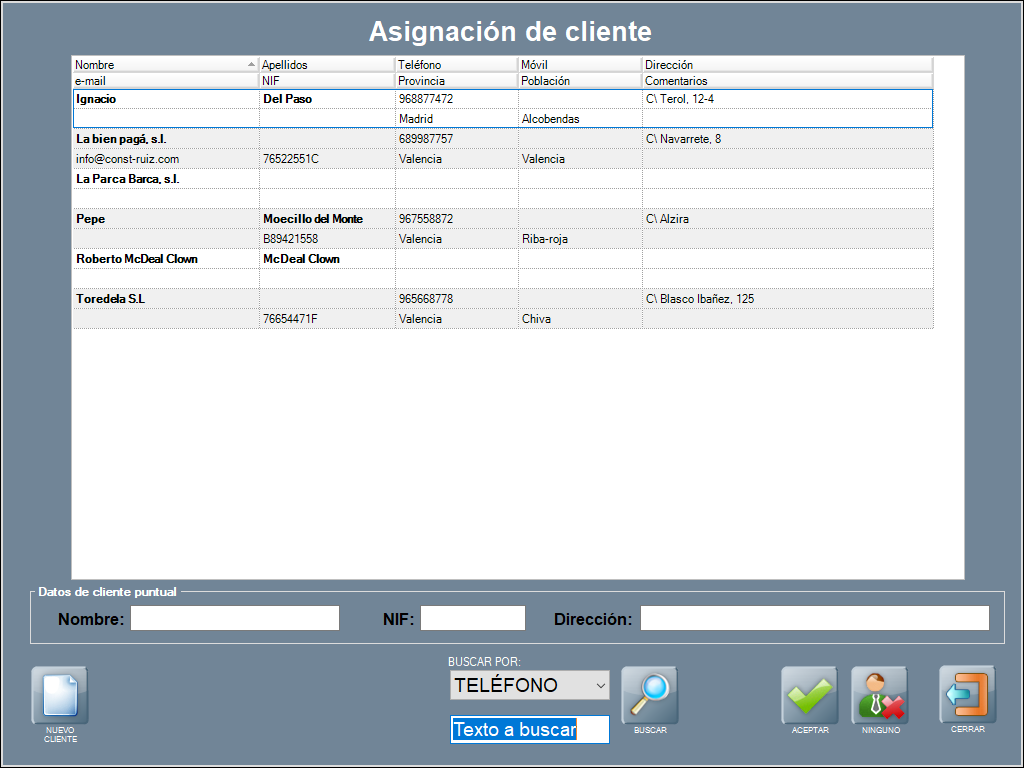Click the Texto a buscar search field
Viewport: 1024px width, 768px height.
(x=529, y=729)
